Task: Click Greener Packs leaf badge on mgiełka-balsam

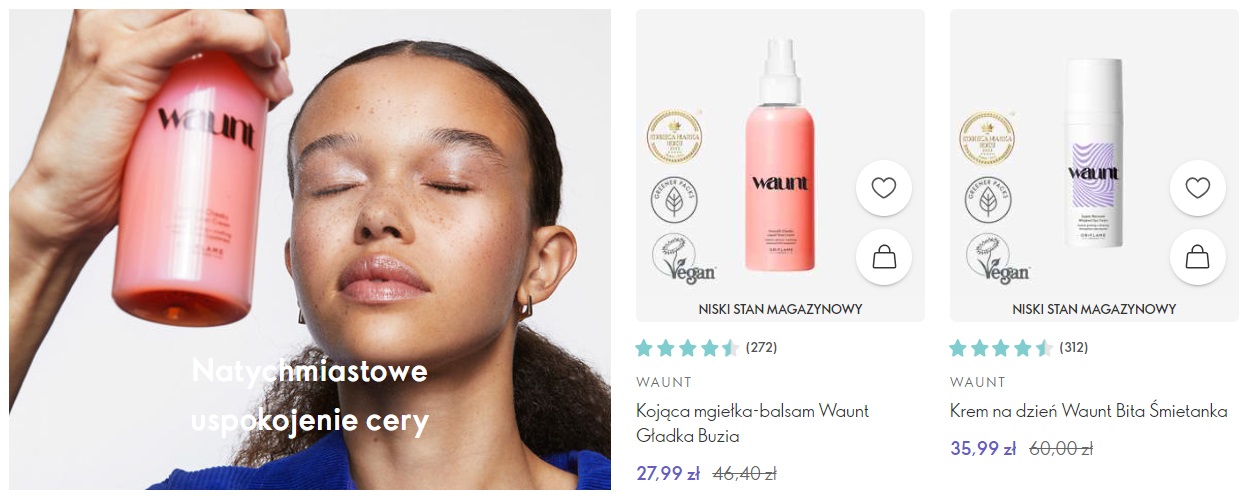Action: pos(674,199)
